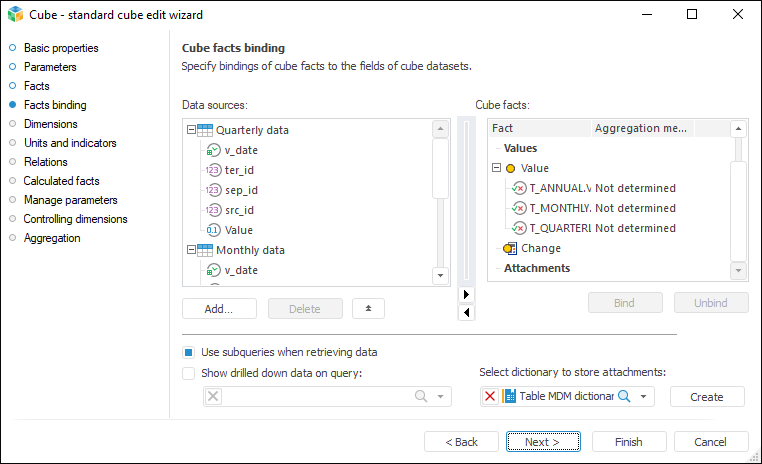Click the search magnifier in the dictionary selector
Image resolution: width=762 pixels, height=464 pixels.
coord(624,397)
